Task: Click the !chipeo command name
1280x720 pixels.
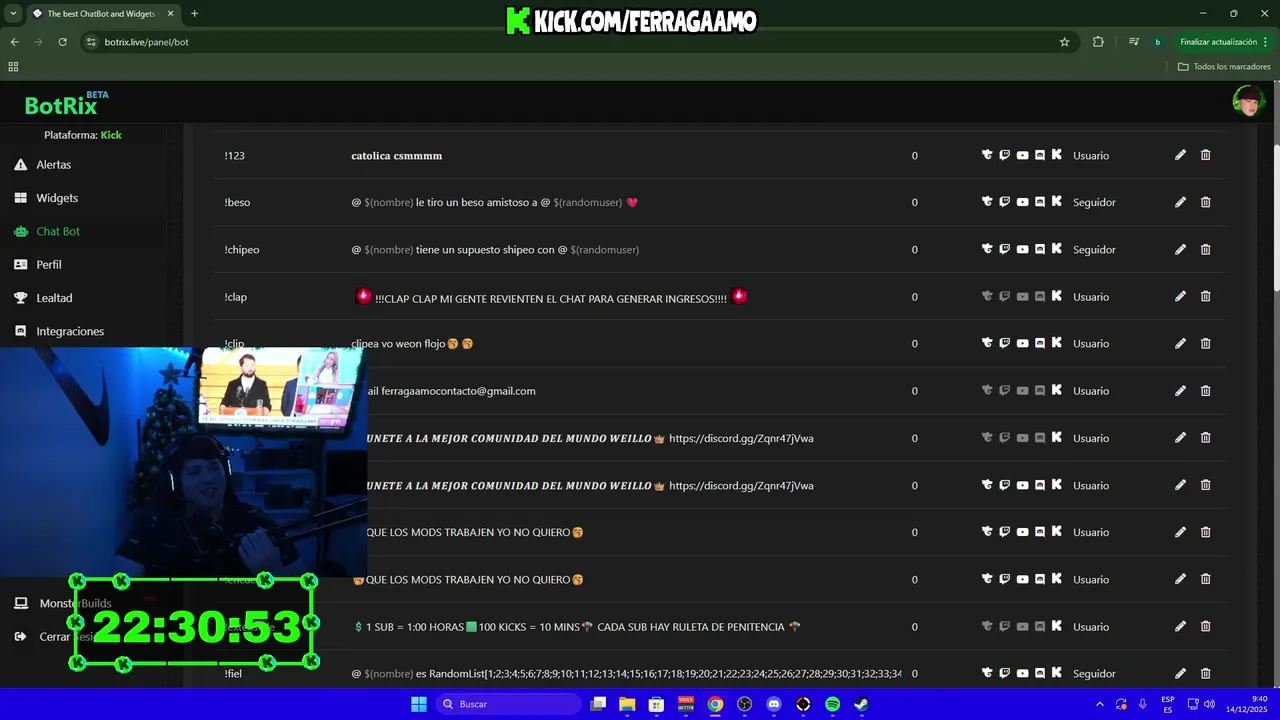Action: (x=242, y=250)
